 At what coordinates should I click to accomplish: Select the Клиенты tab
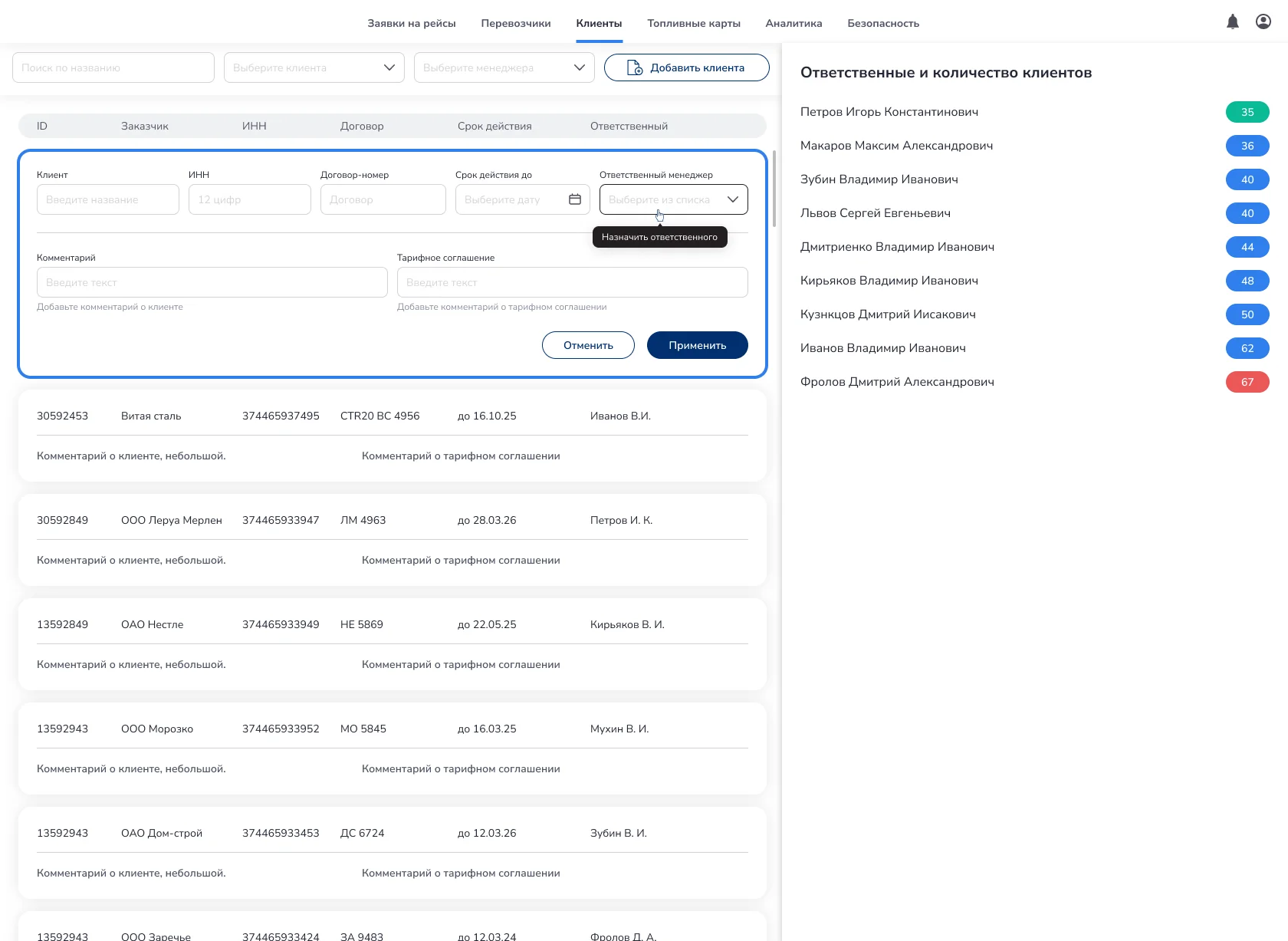tap(599, 23)
